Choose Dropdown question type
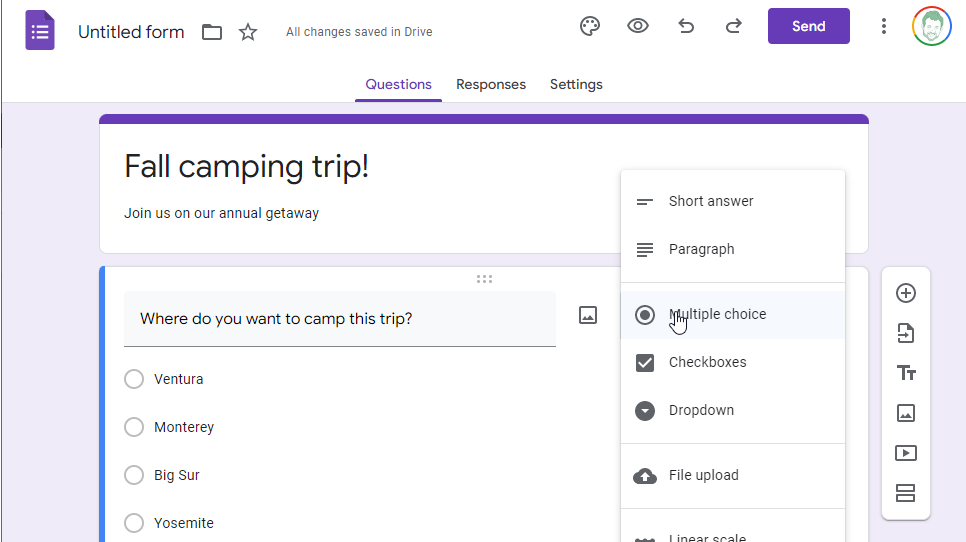The width and height of the screenshot is (966, 542). [701, 410]
